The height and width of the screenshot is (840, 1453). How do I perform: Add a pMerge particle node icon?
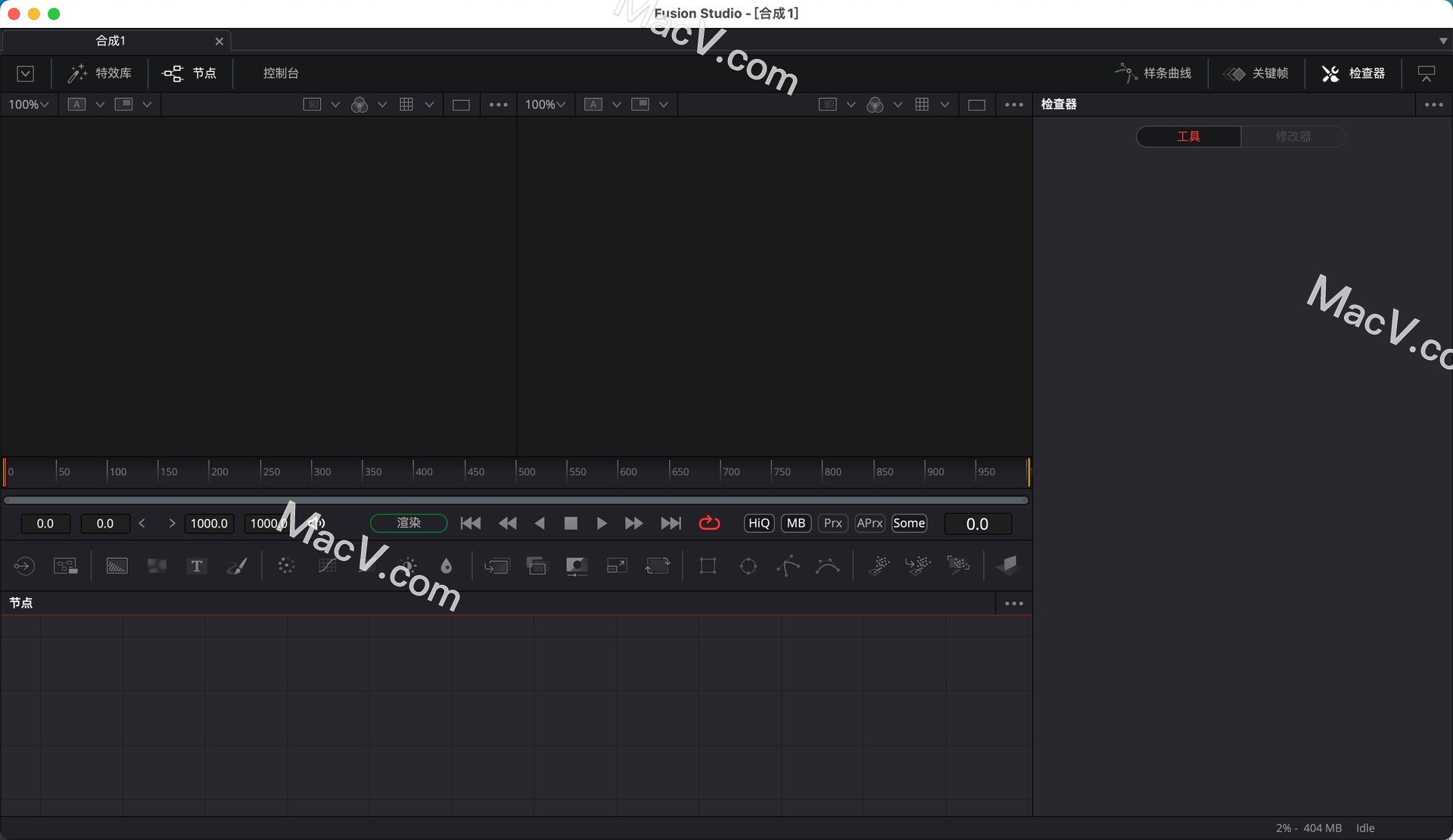tap(918, 566)
